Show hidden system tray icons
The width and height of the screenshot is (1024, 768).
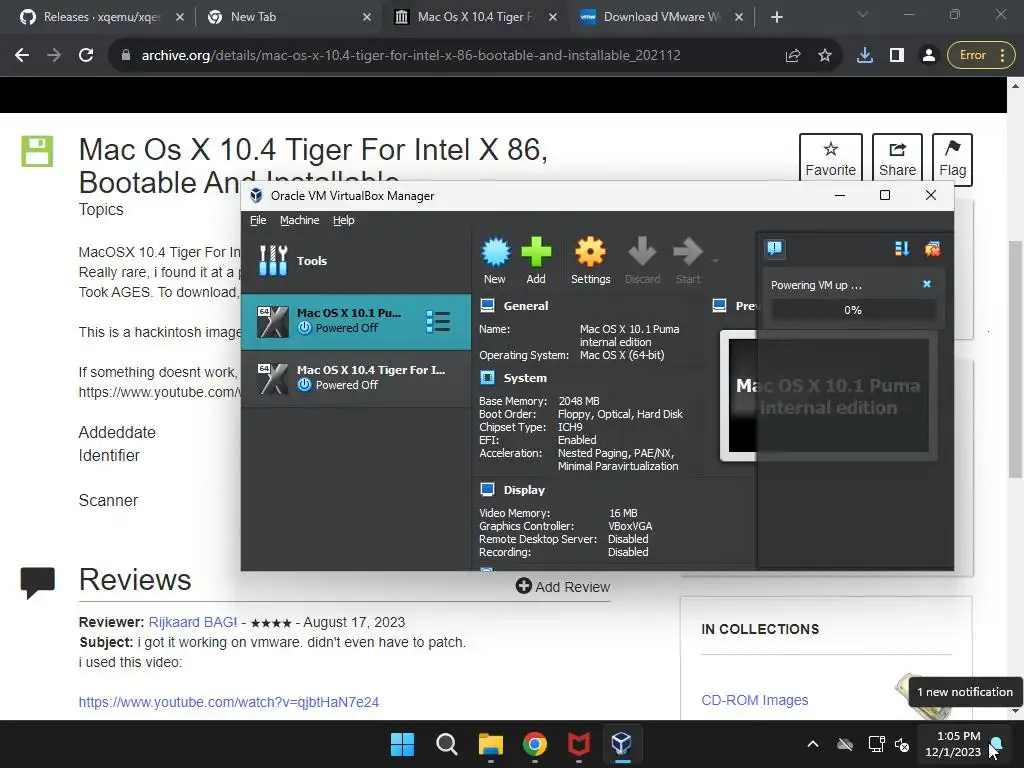813,744
